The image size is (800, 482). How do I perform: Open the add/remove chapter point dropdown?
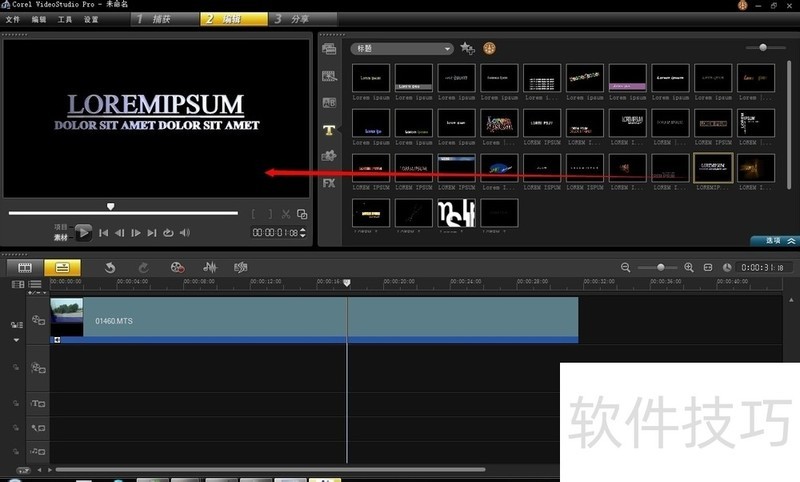tap(37, 293)
